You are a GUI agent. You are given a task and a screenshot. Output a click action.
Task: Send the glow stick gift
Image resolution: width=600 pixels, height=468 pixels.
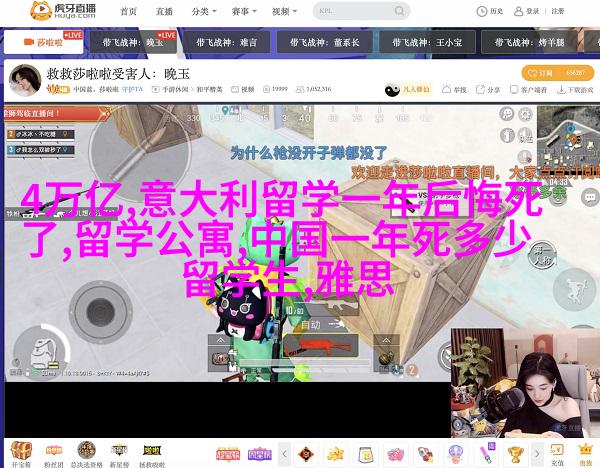(x=486, y=454)
